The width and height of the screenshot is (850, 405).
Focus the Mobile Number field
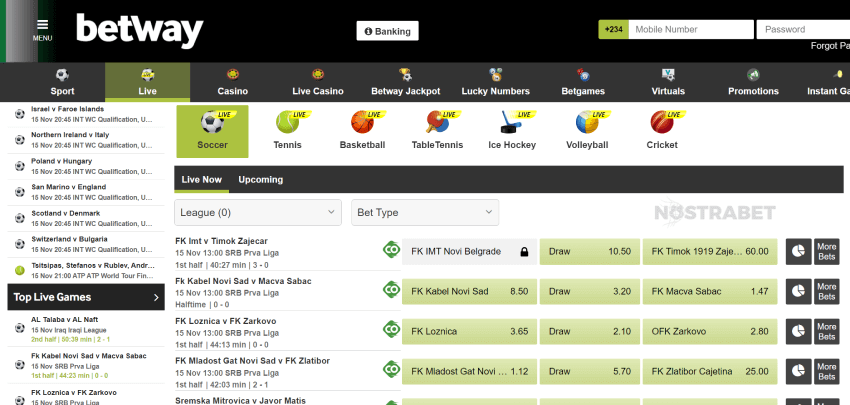[691, 29]
